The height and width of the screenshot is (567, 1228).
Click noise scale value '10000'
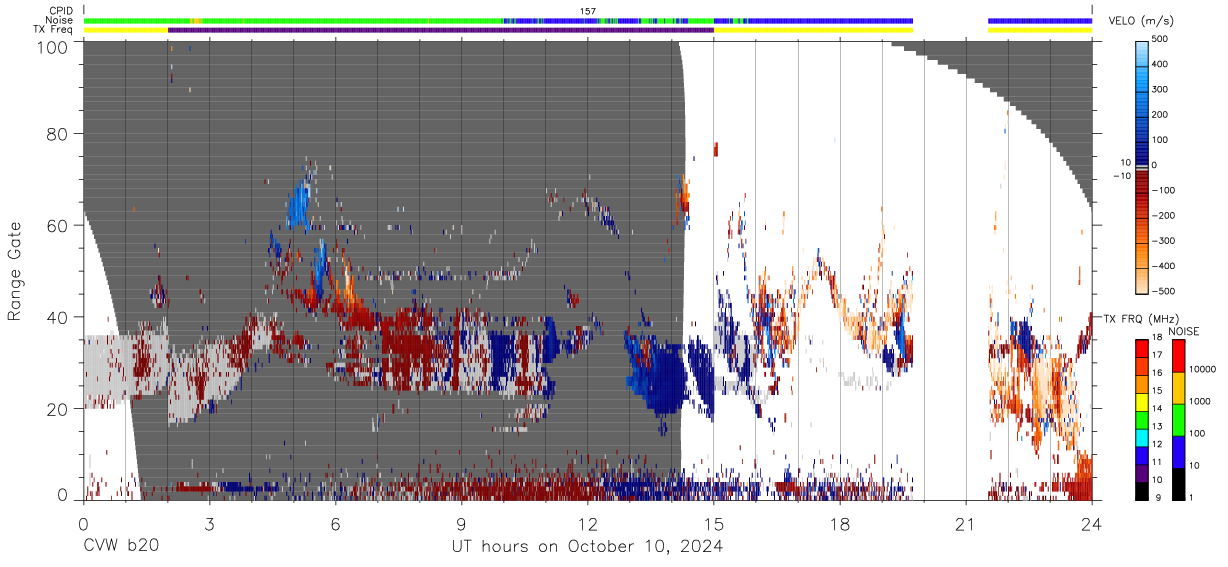click(x=1202, y=369)
